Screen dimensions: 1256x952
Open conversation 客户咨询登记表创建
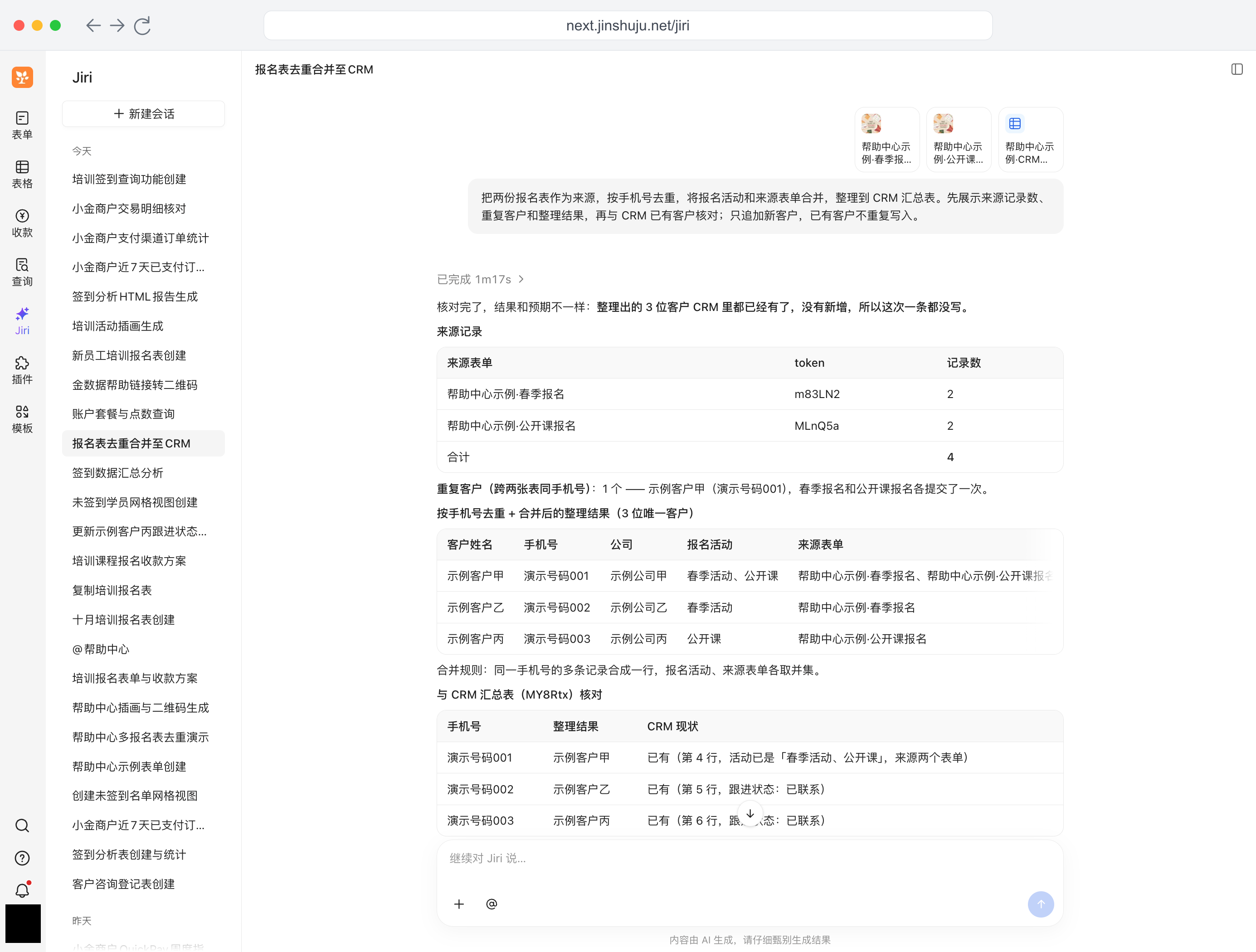tap(143, 884)
